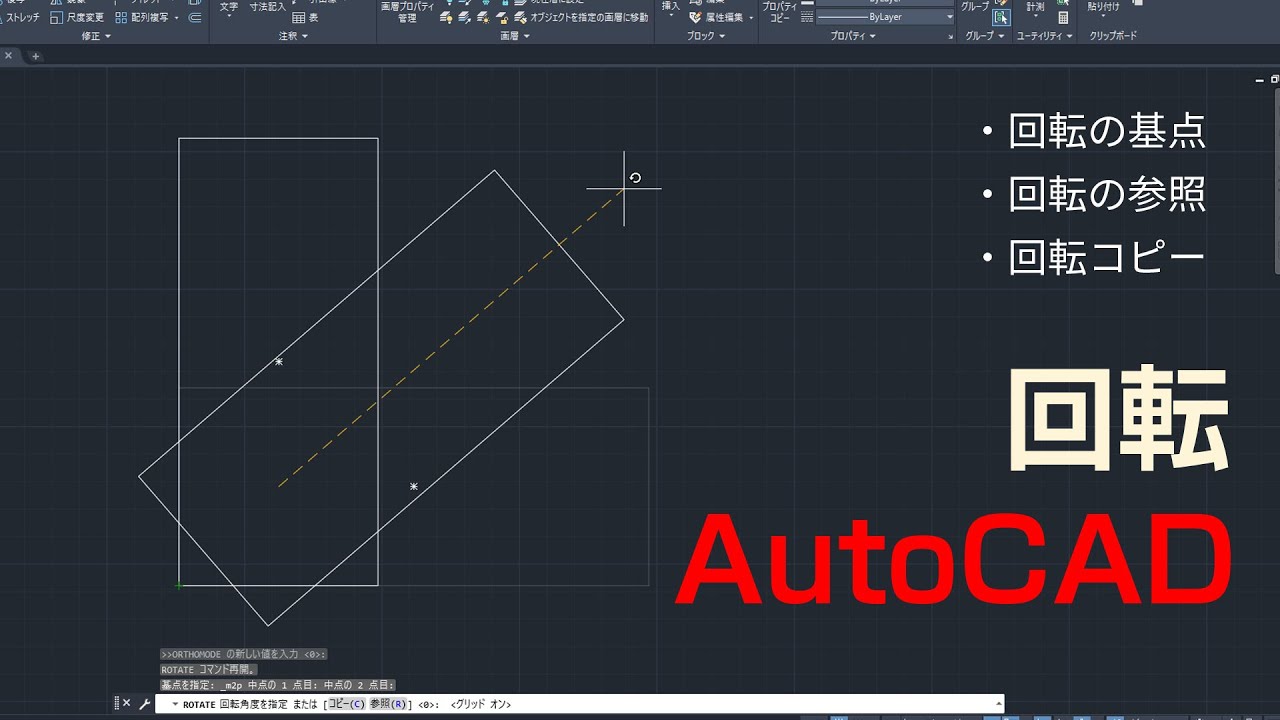Click the '基点を指定: _m2p' history line
The width and height of the screenshot is (1280, 720).
click(x=278, y=685)
